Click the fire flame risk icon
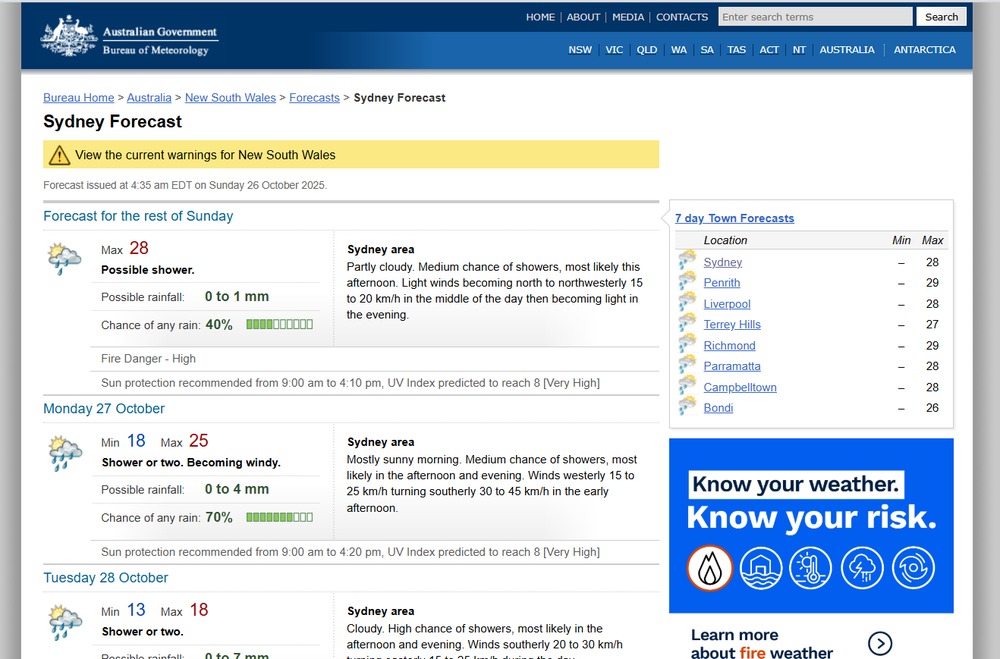Viewport: 1000px width, 659px height. (x=709, y=568)
